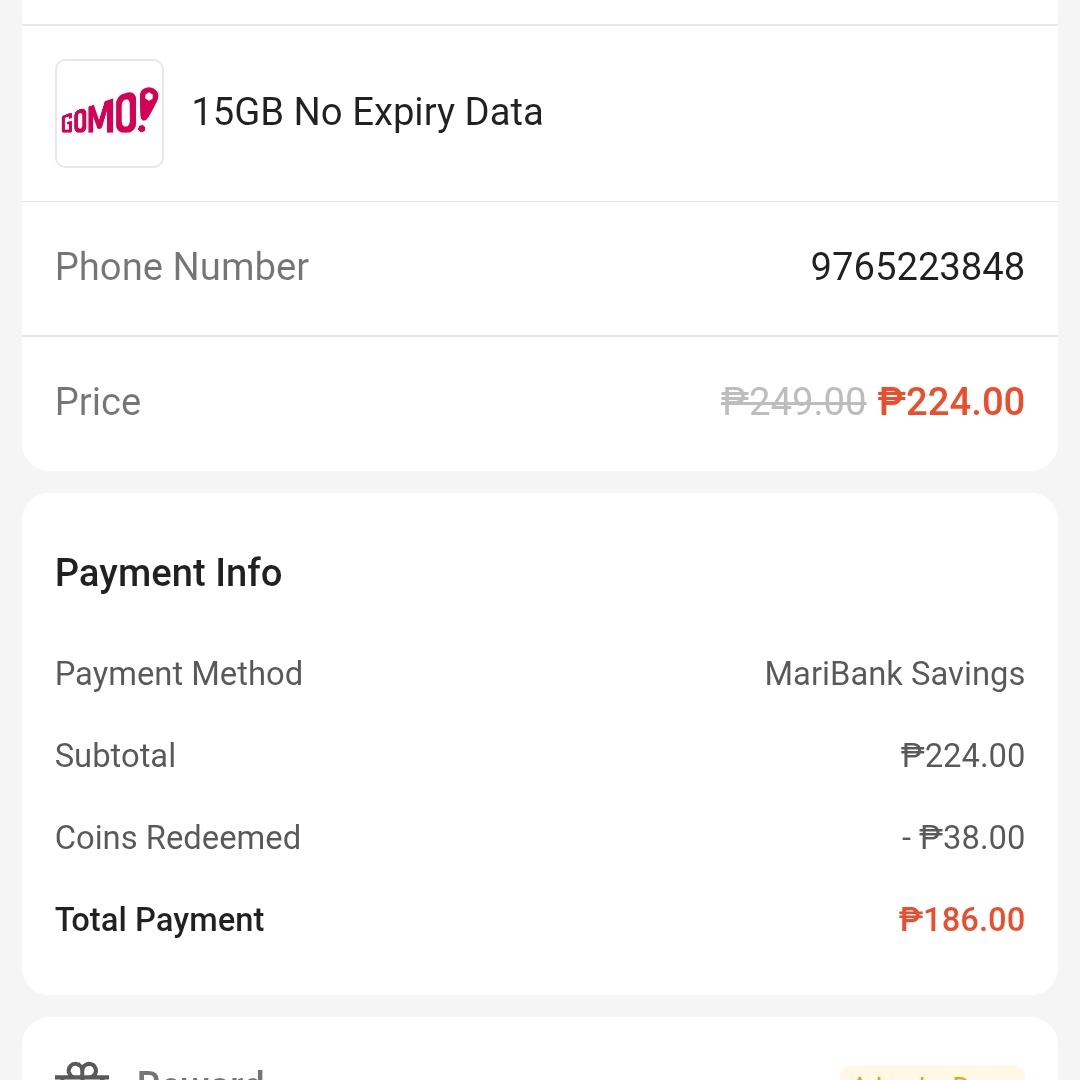1080x1080 pixels.
Task: Tap the Payment Method label
Action: 179,674
